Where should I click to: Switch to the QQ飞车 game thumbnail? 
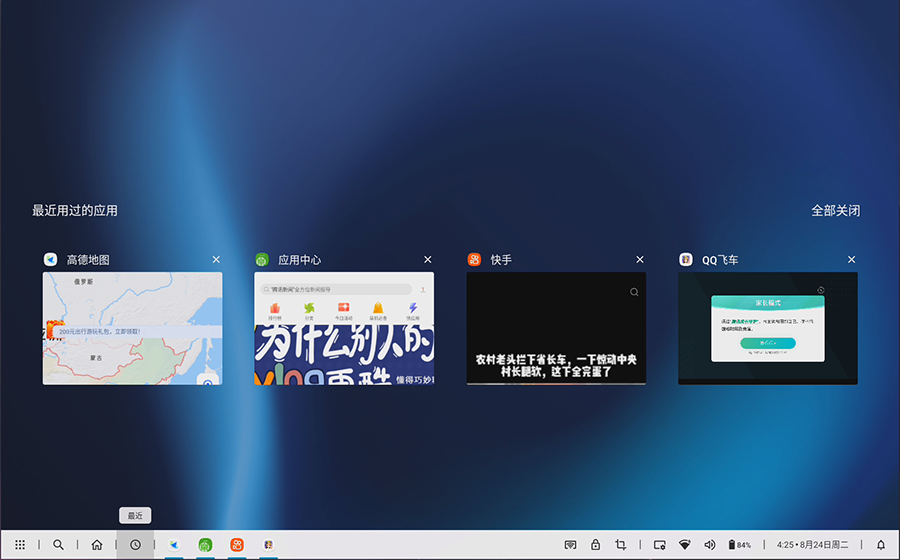point(768,328)
